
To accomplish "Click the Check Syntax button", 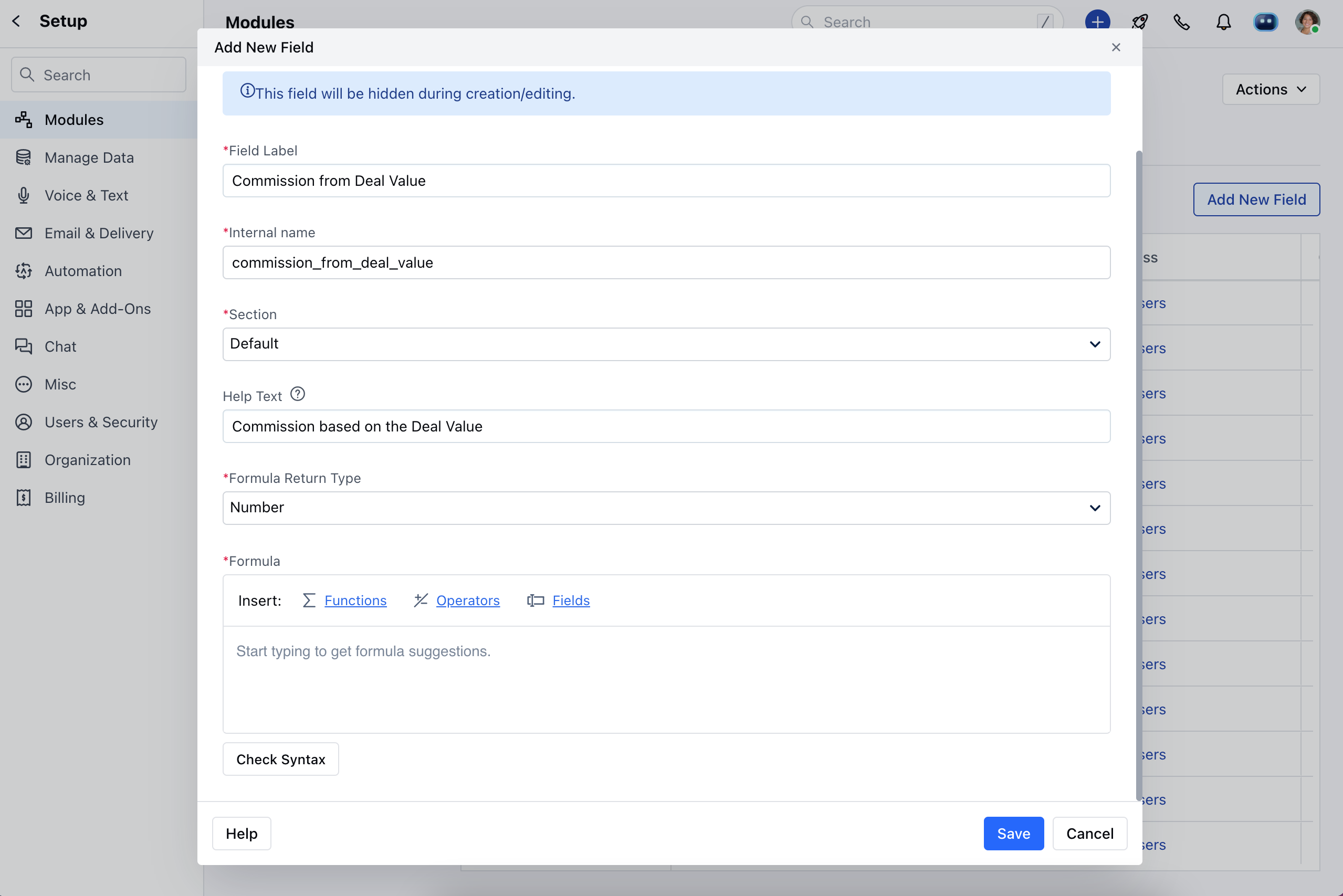I will 280,760.
